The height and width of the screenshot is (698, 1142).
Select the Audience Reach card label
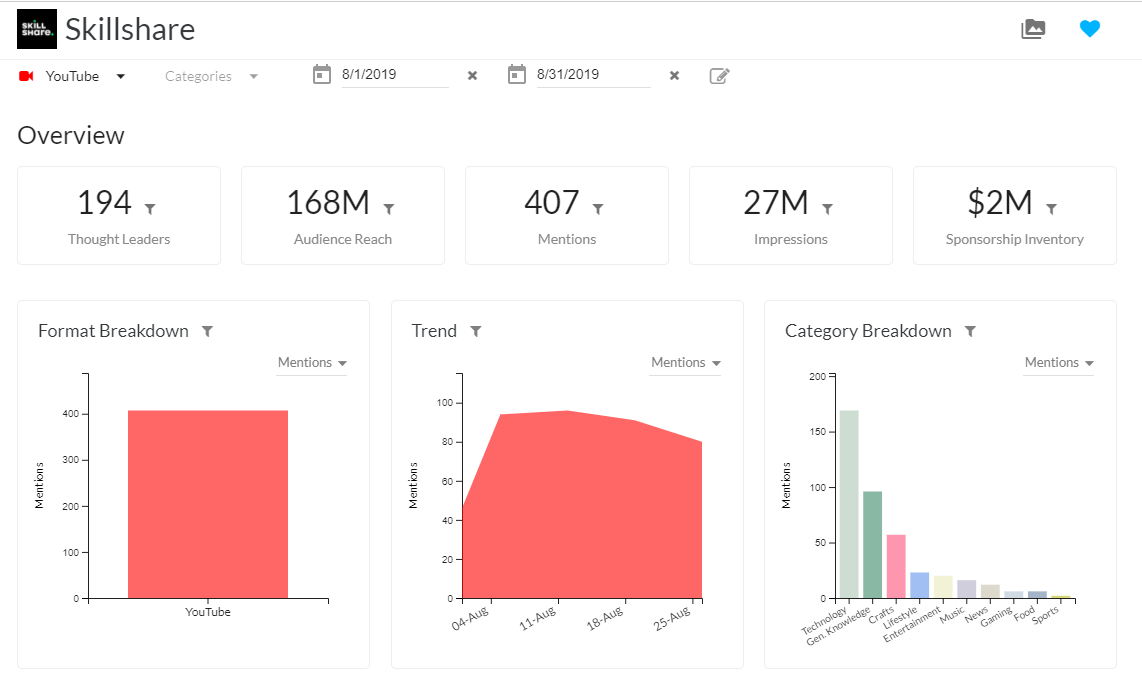[343, 239]
